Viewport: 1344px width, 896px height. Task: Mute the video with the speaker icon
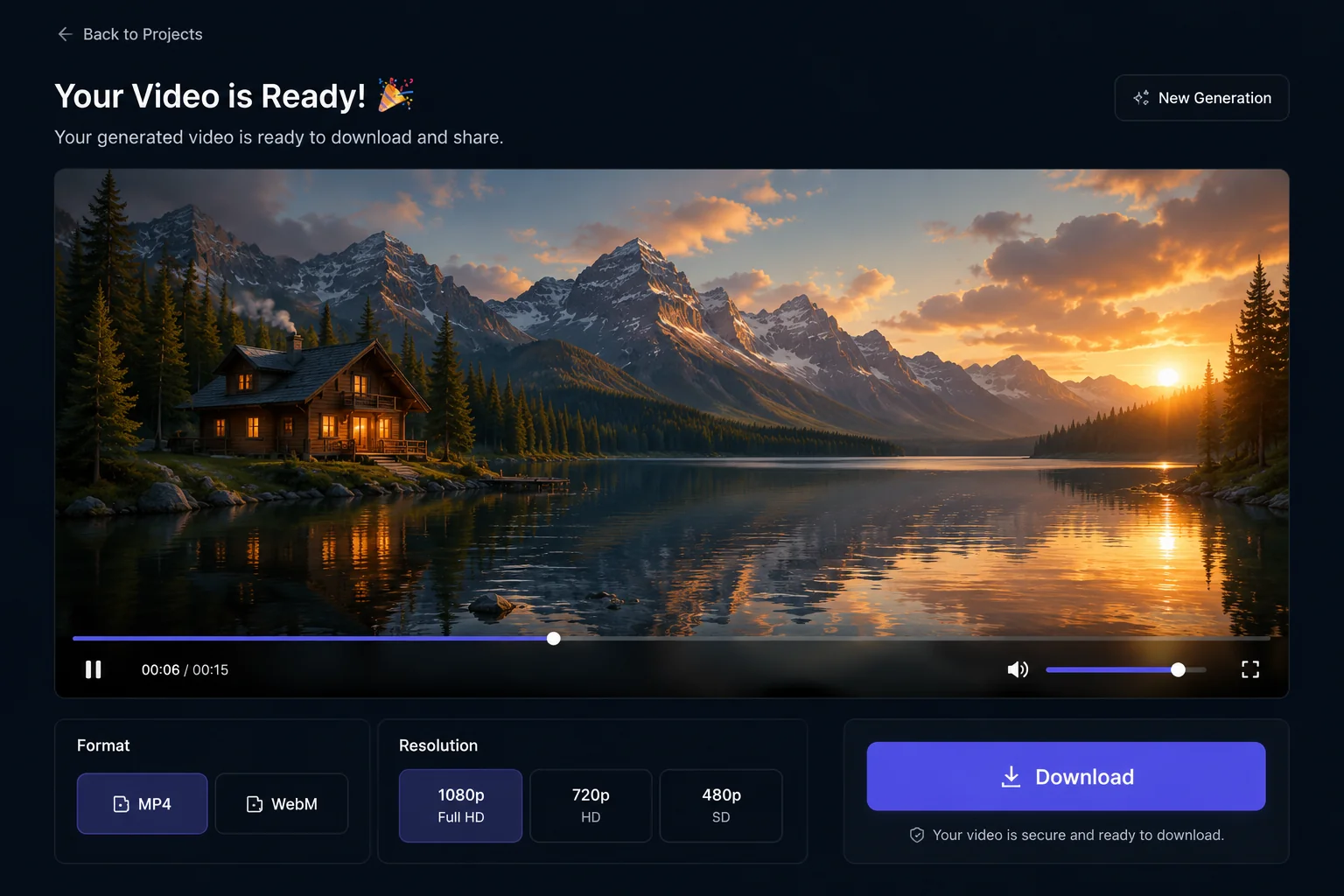(x=1018, y=669)
